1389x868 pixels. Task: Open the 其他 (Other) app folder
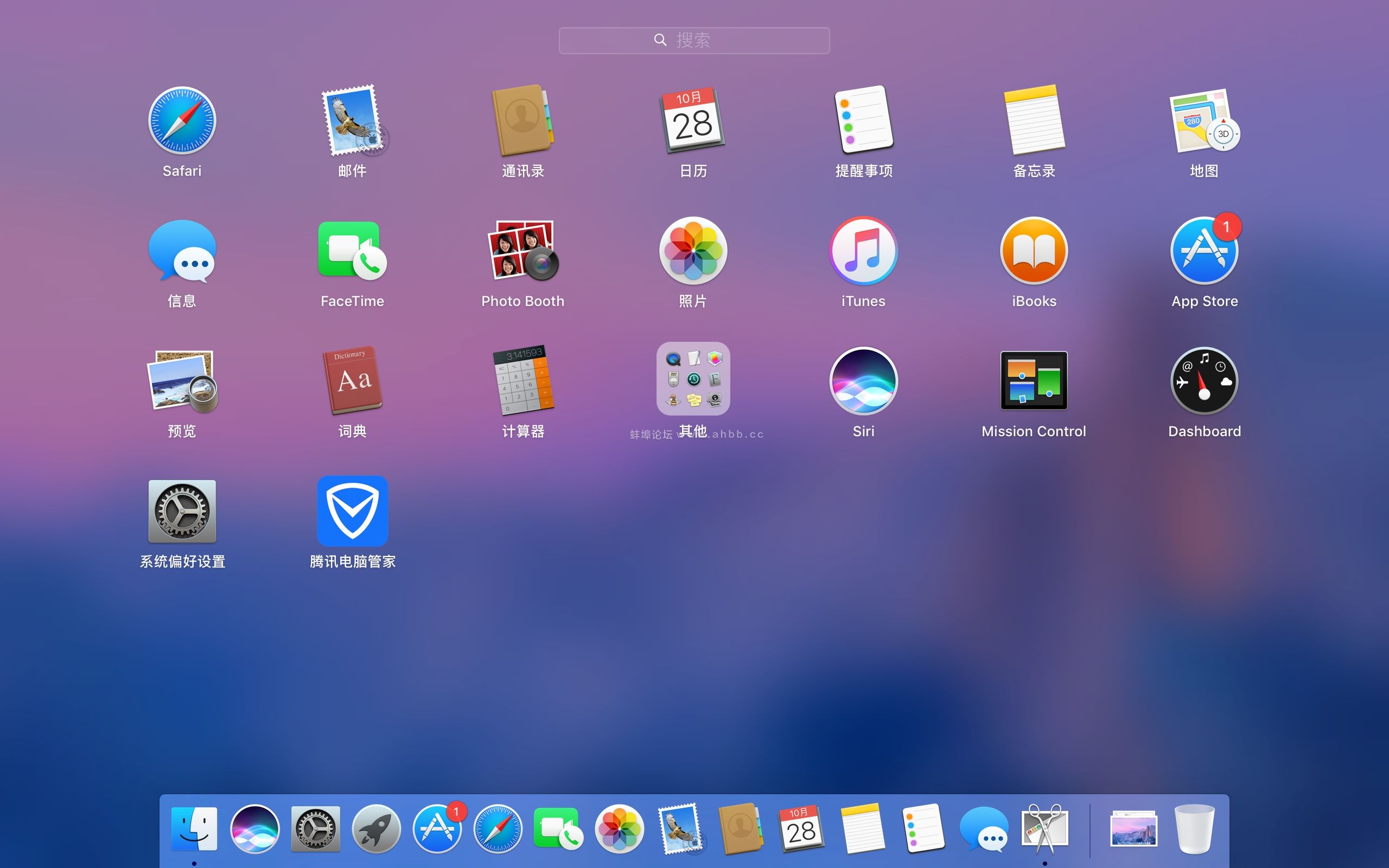click(693, 379)
